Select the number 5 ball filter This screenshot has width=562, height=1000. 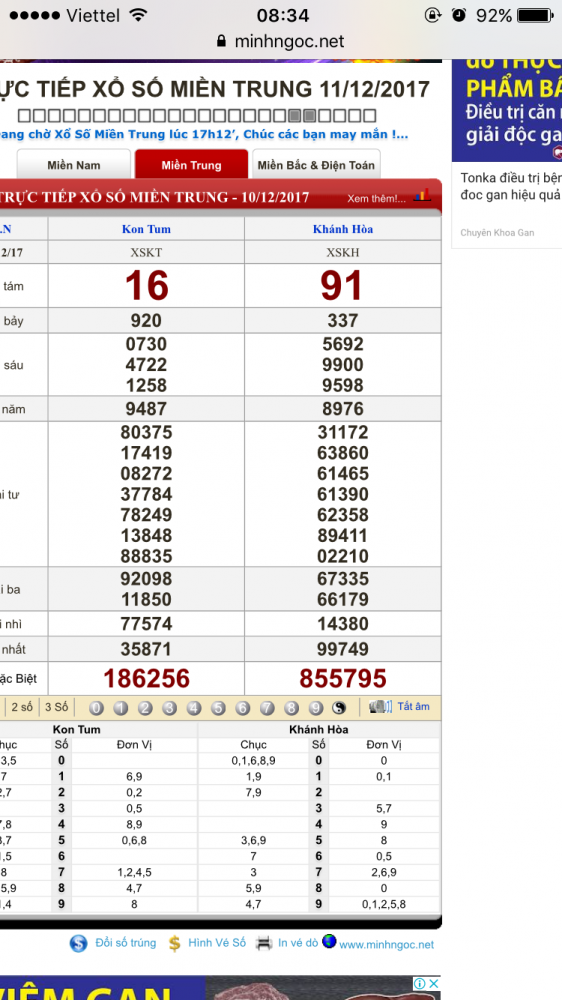218,708
